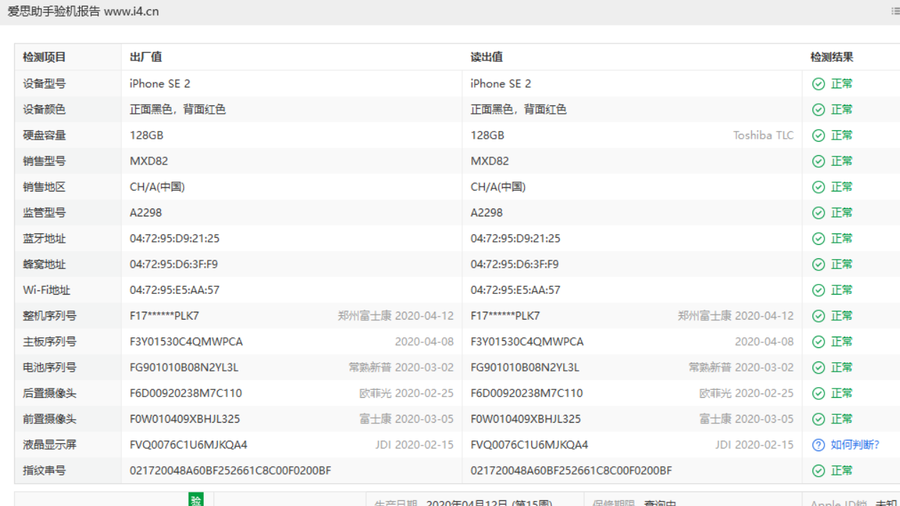Click factory Bluetooth address 04:72:95:D9:21:25
The image size is (900, 506).
coord(174,239)
